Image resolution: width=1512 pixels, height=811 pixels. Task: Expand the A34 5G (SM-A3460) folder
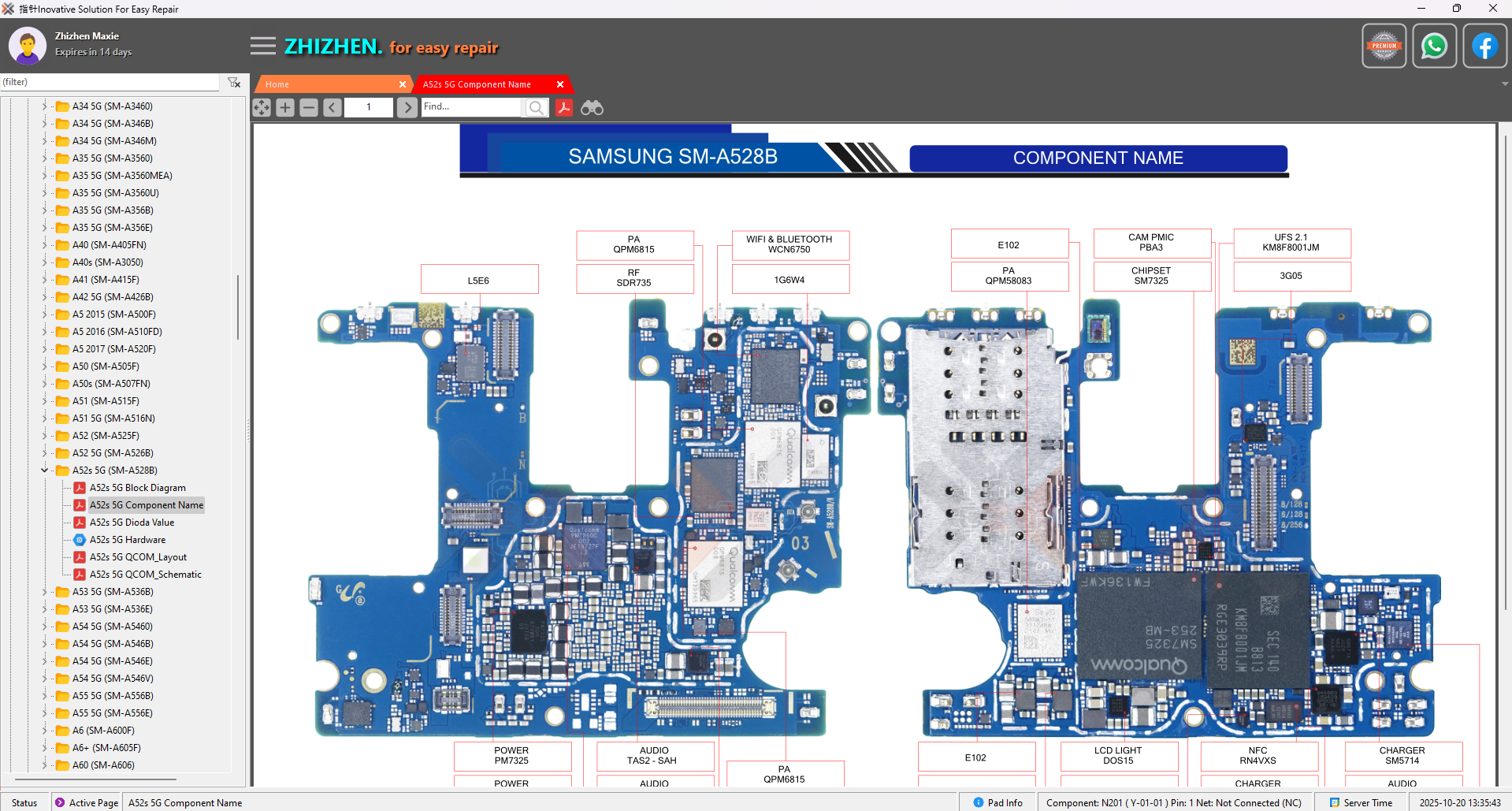(45, 106)
